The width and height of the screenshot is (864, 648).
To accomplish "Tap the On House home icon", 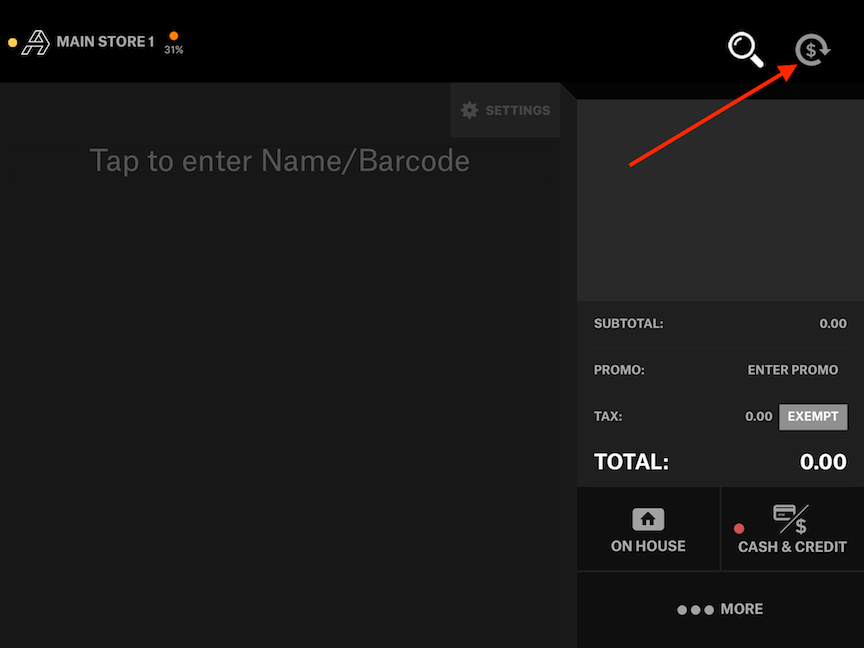I will click(648, 519).
